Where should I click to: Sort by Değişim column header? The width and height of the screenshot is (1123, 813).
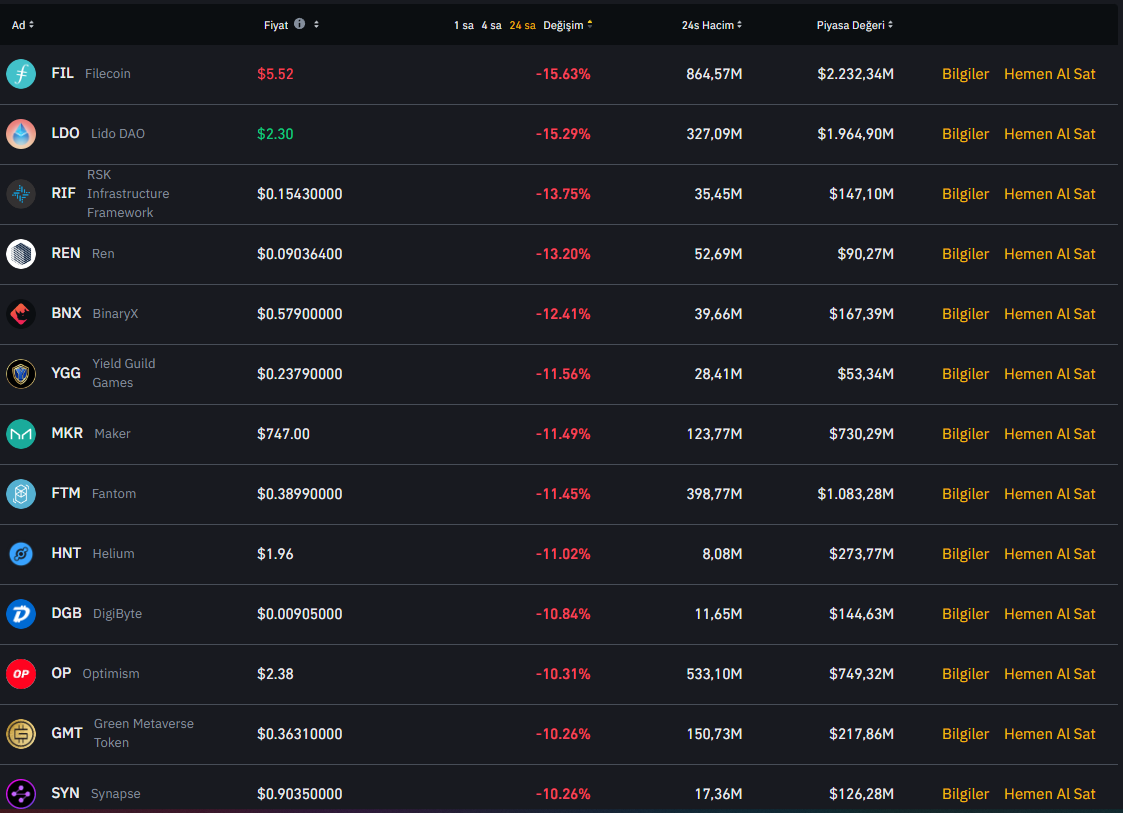pyautogui.click(x=567, y=25)
